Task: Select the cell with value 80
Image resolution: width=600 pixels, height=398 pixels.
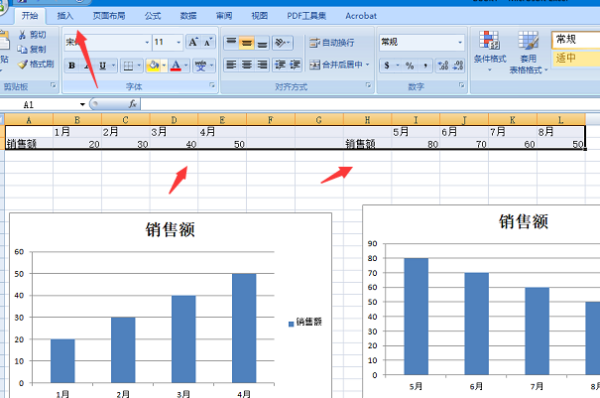Action: pyautogui.click(x=415, y=144)
